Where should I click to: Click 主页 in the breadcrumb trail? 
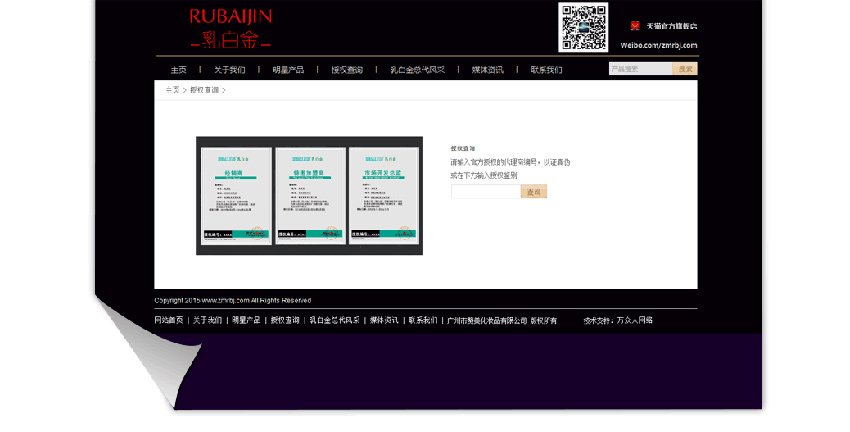pos(172,90)
